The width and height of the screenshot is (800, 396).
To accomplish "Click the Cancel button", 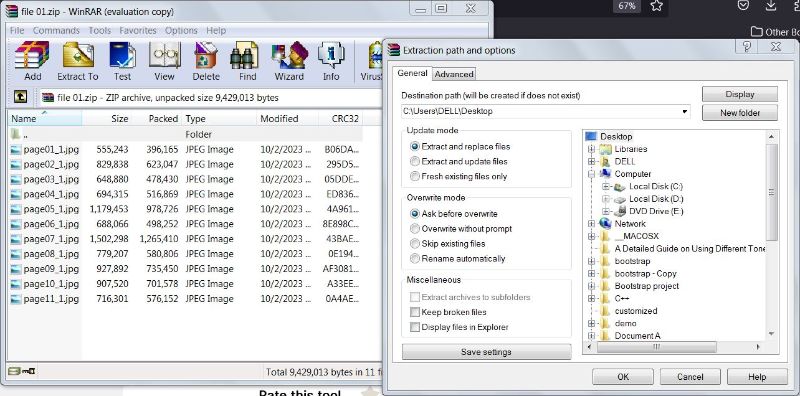I will pos(690,377).
